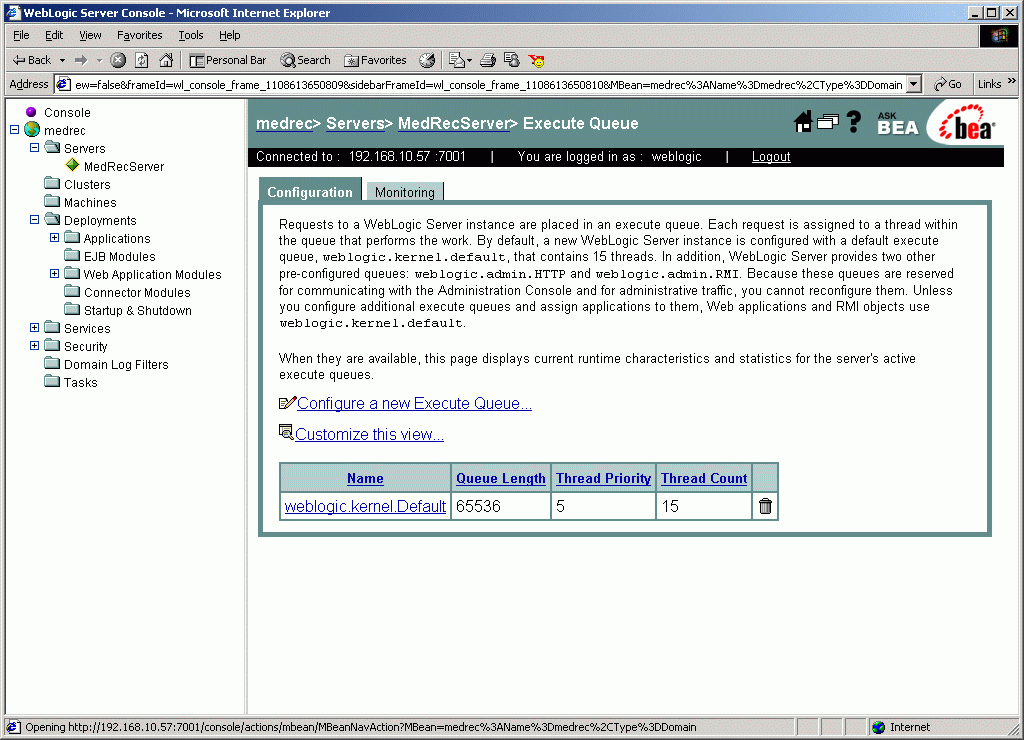The width and height of the screenshot is (1024, 740).
Task: Click the console Home house icon
Action: [x=803, y=121]
